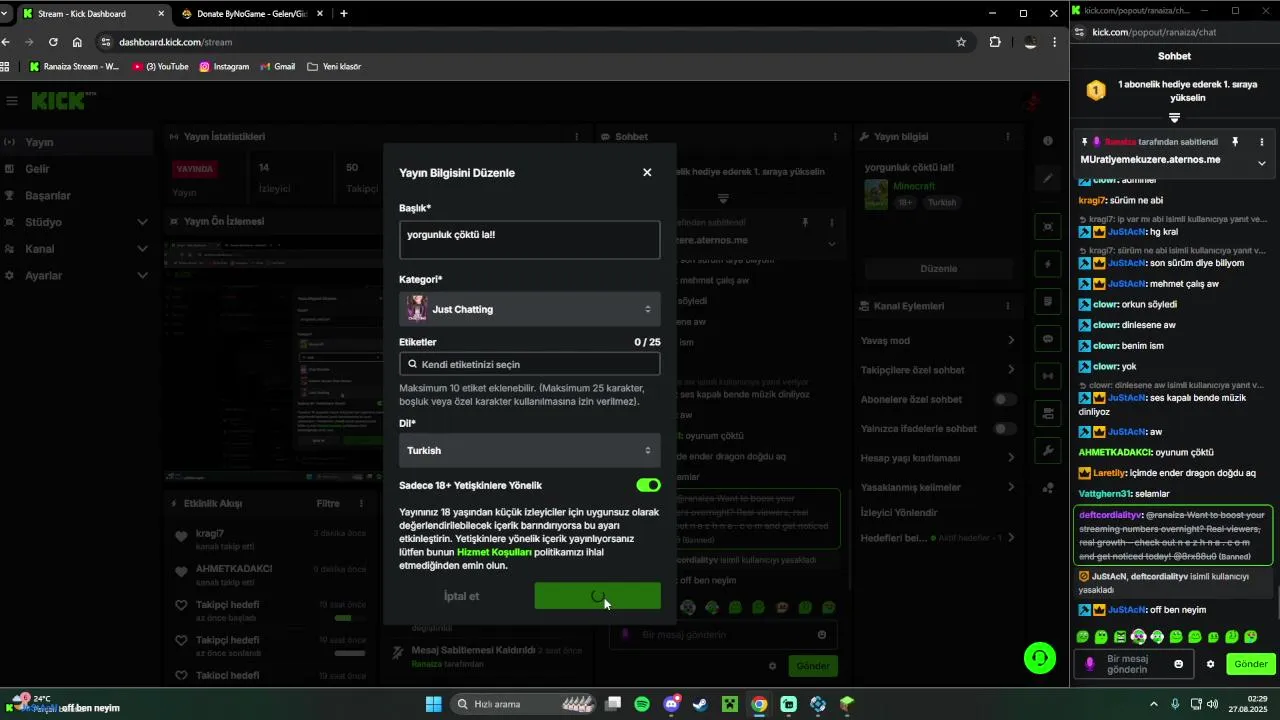The height and width of the screenshot is (720, 1280).
Task: Click İzleyici Yönlendir in Kanal Eylemleri
Action: click(x=899, y=513)
